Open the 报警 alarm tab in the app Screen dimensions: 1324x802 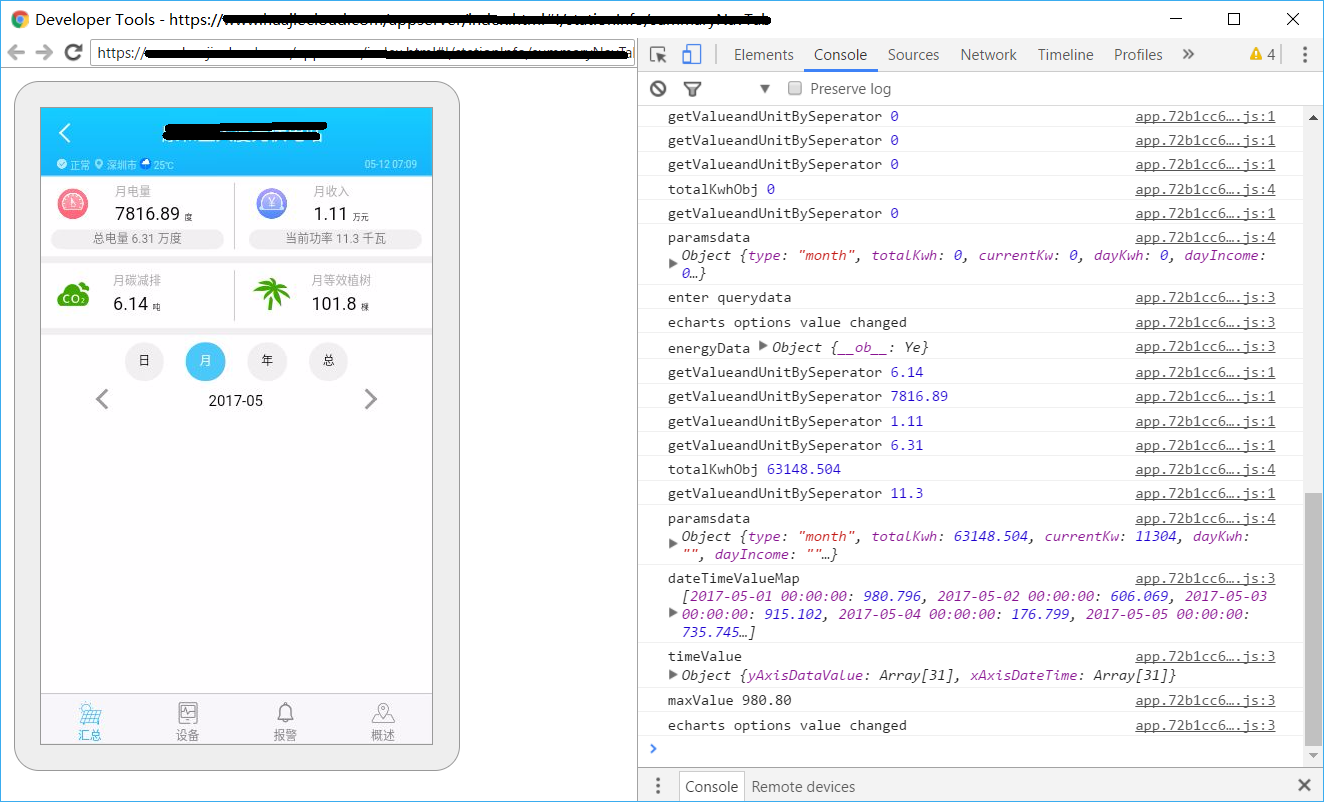pos(285,722)
